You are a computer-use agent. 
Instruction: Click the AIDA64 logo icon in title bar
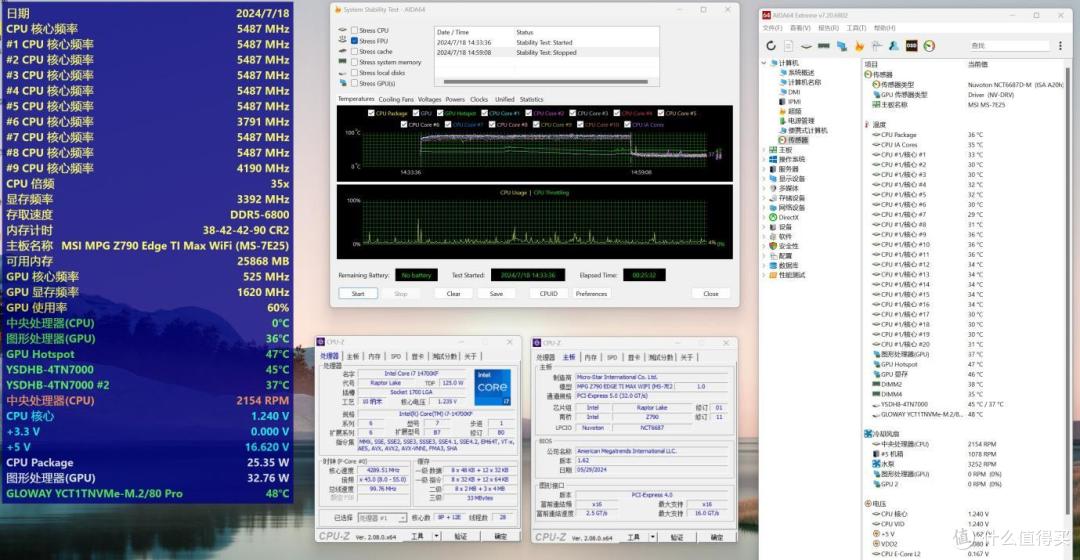tap(766, 14)
